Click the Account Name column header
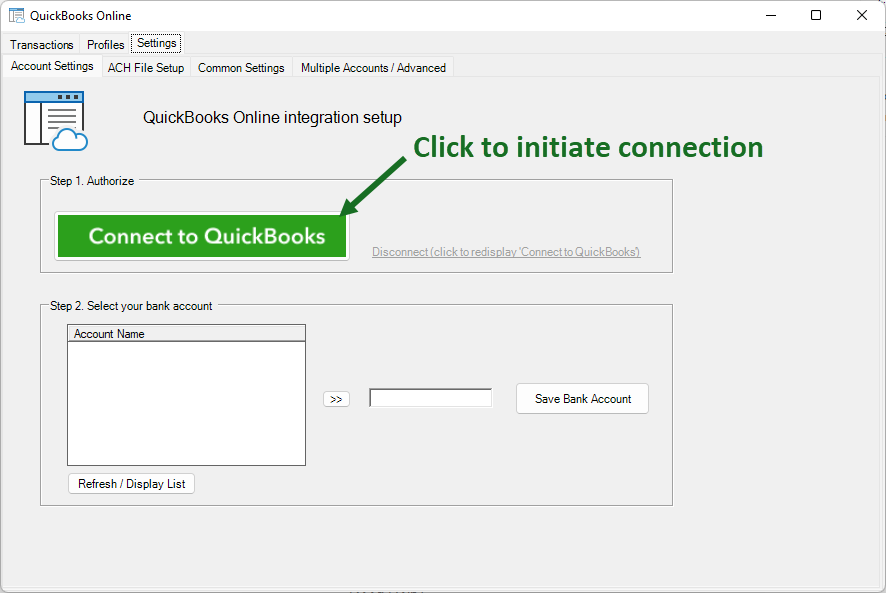 (186, 334)
